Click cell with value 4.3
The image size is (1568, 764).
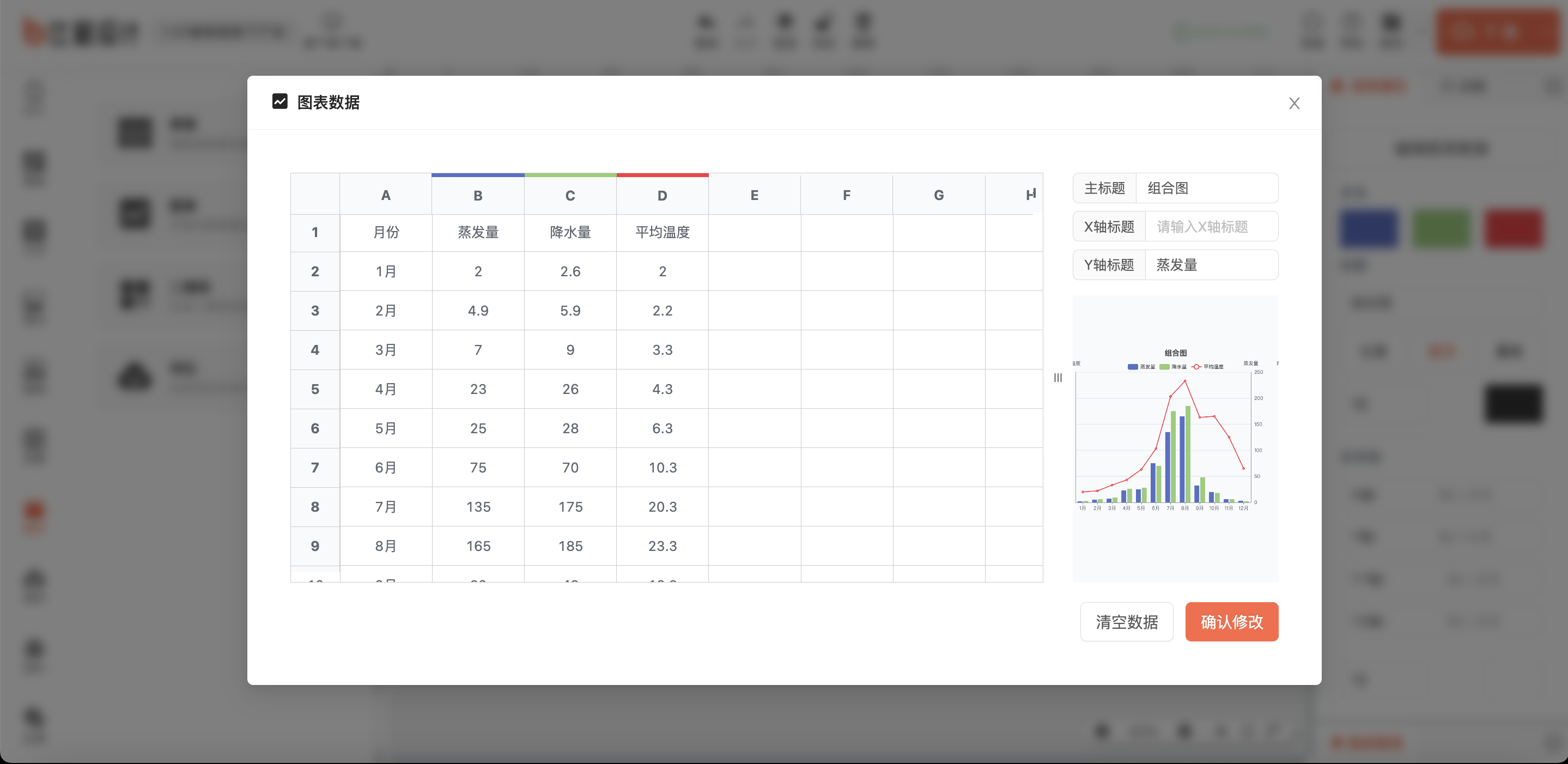(x=663, y=389)
